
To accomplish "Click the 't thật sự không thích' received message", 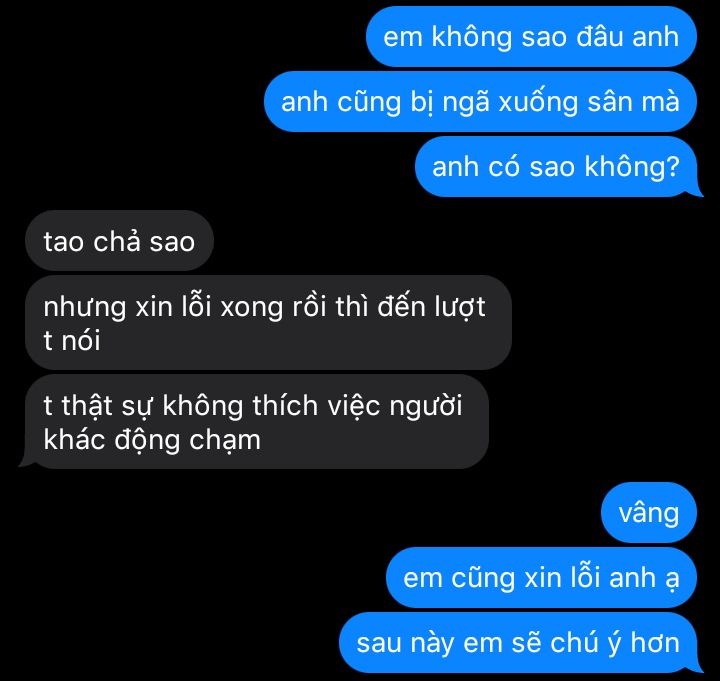I will point(257,422).
